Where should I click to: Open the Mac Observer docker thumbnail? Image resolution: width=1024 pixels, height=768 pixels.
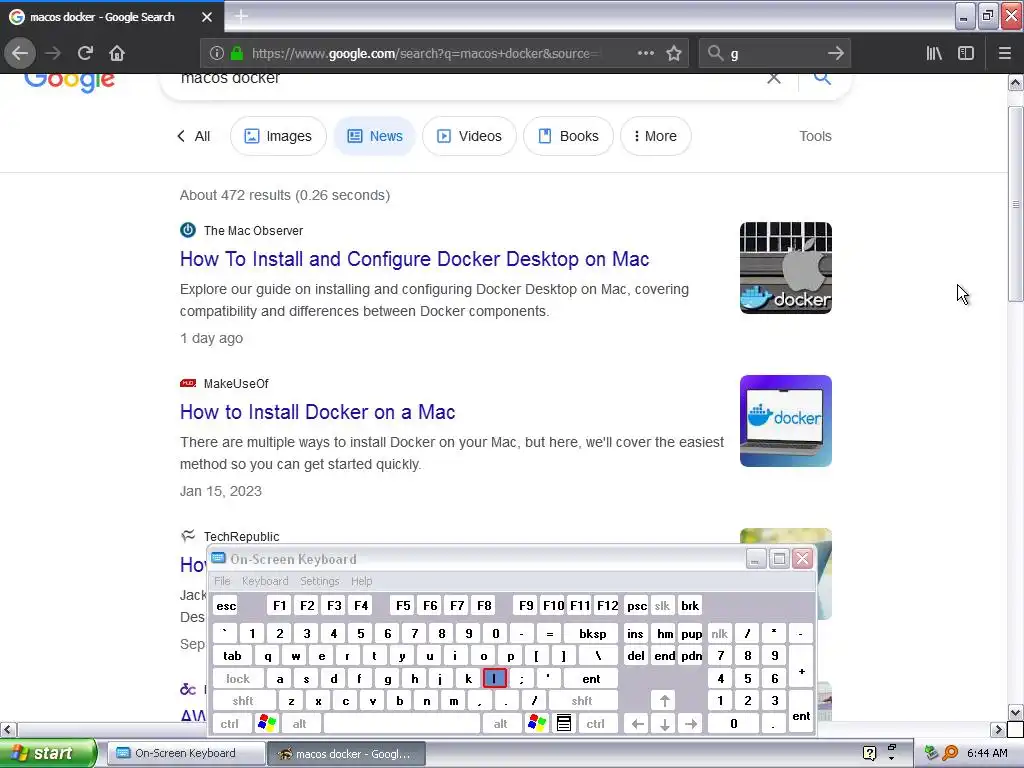[x=786, y=268]
